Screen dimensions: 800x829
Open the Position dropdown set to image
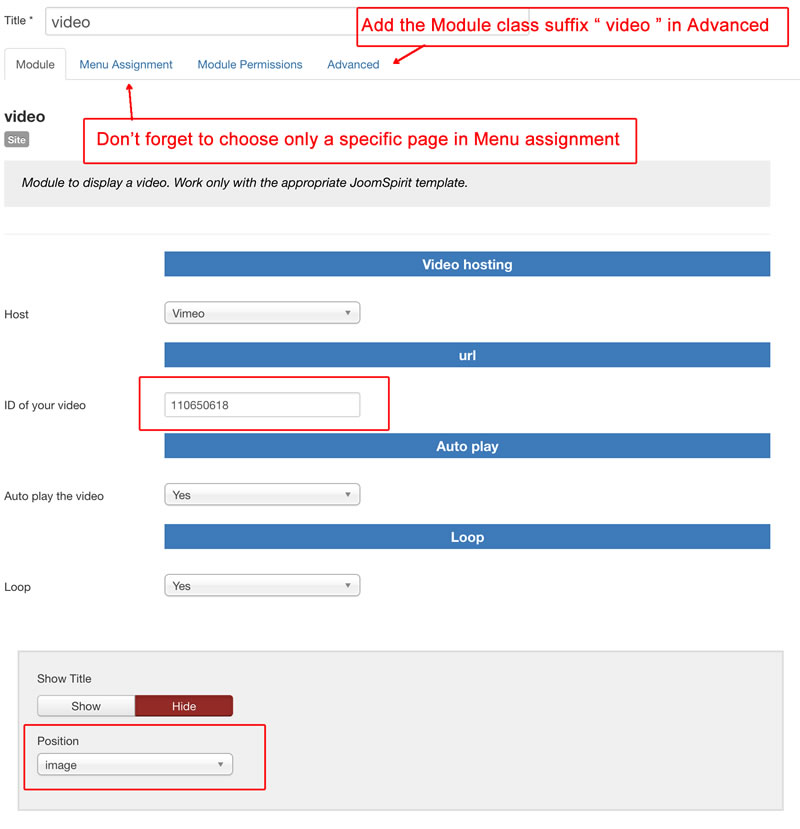134,765
